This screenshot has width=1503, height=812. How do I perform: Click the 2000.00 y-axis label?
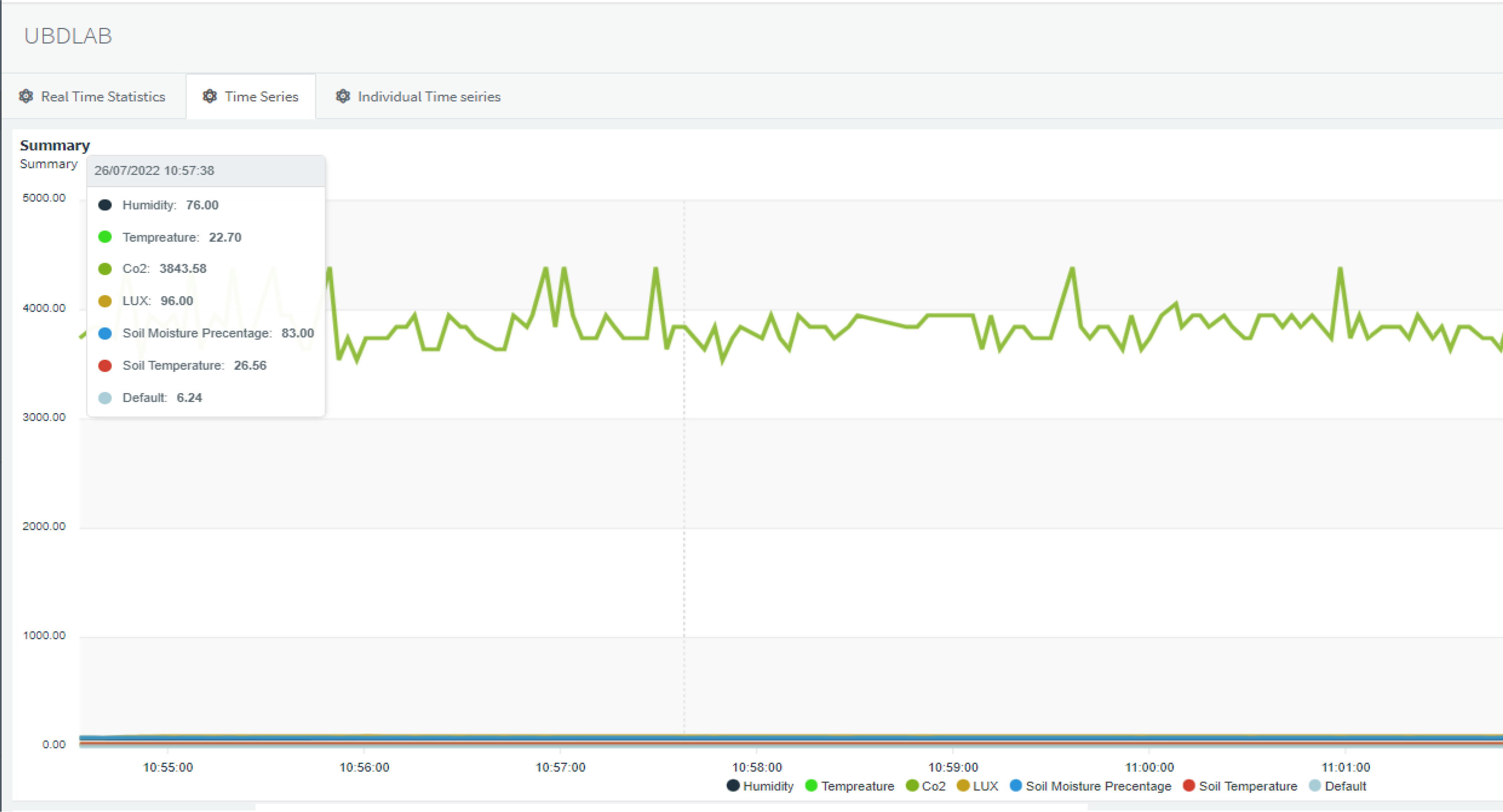[x=44, y=526]
